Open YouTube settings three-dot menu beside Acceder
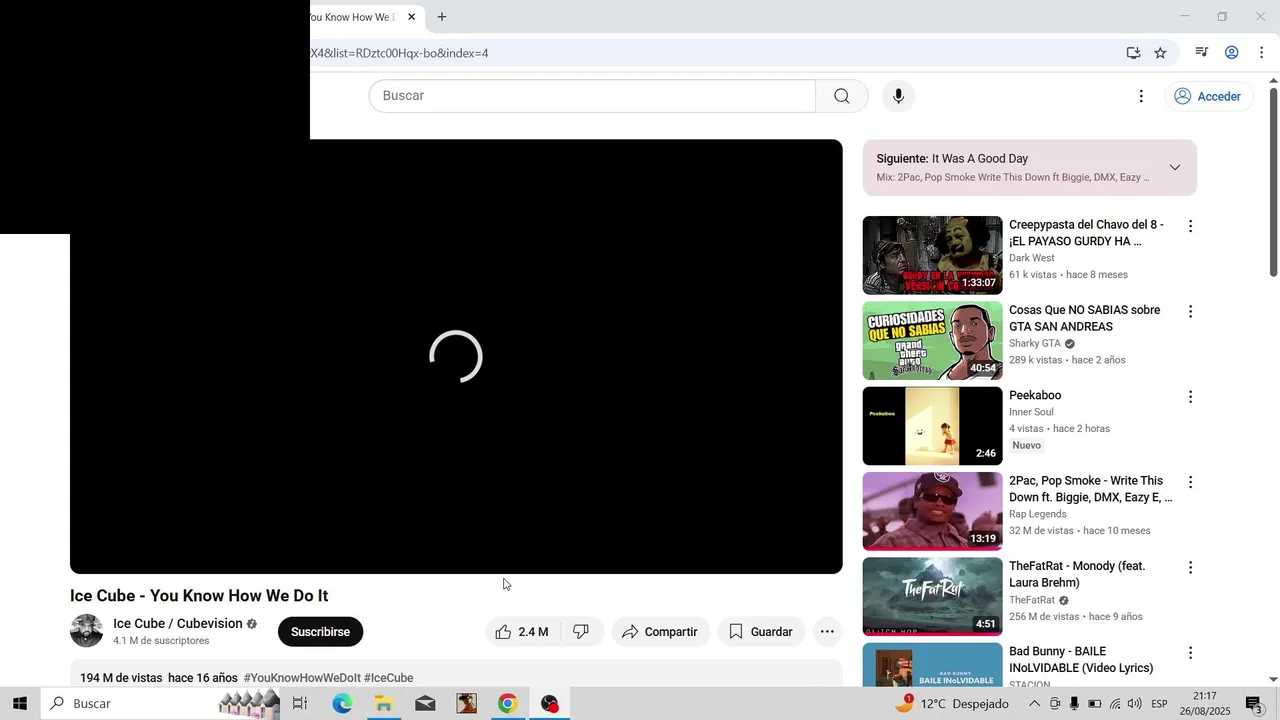This screenshot has width=1280, height=720. tap(1141, 96)
